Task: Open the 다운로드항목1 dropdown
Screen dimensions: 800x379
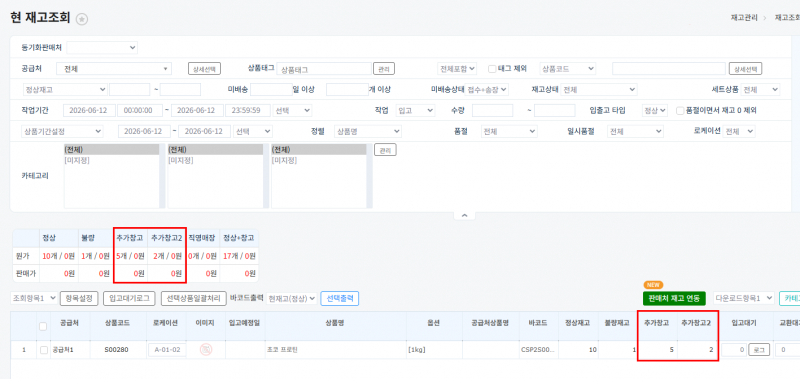Action: [x=744, y=298]
